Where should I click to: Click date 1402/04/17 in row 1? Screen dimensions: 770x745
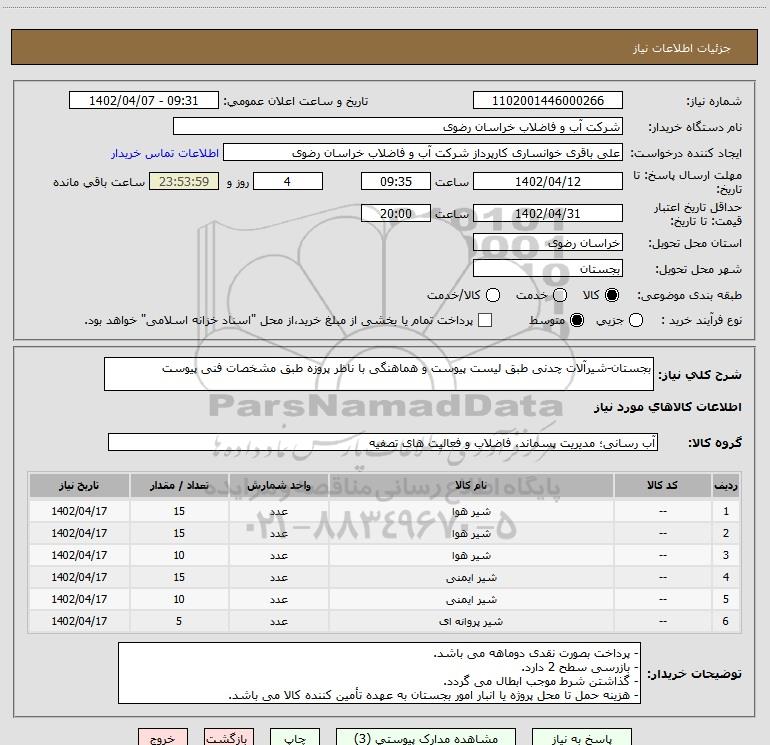[x=79, y=511]
